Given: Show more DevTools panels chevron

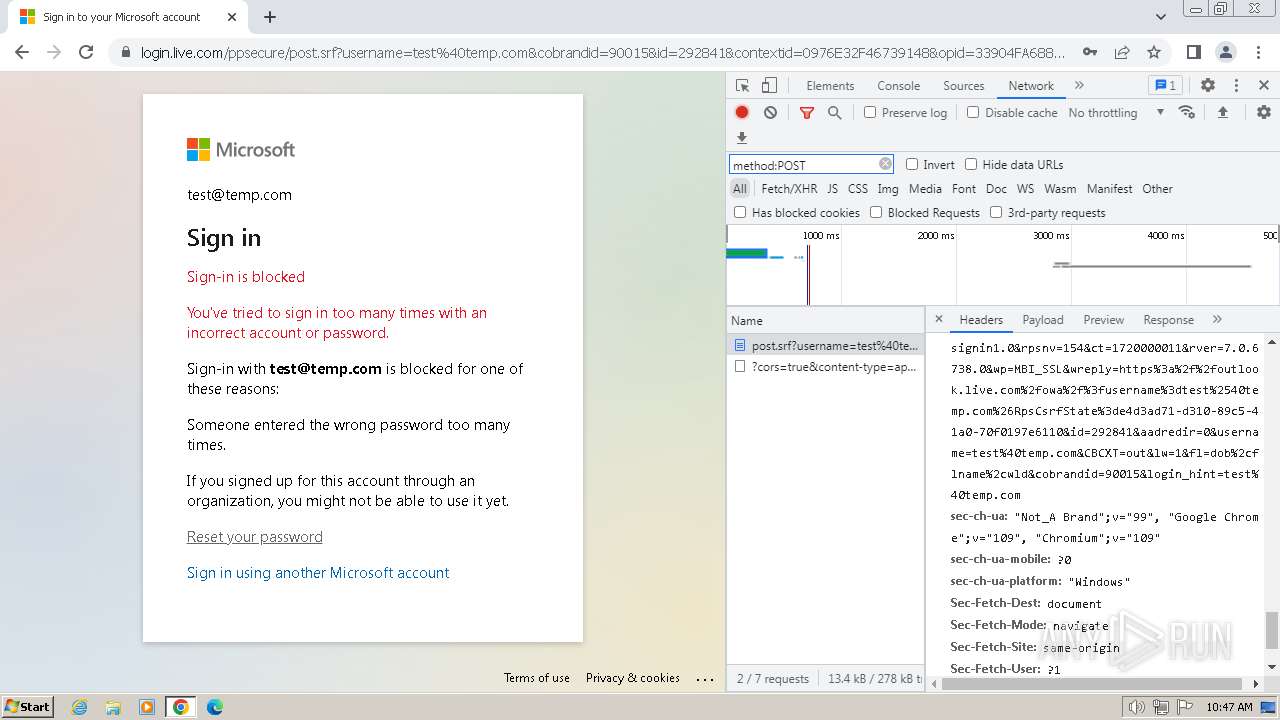Looking at the screenshot, I should click(1079, 86).
